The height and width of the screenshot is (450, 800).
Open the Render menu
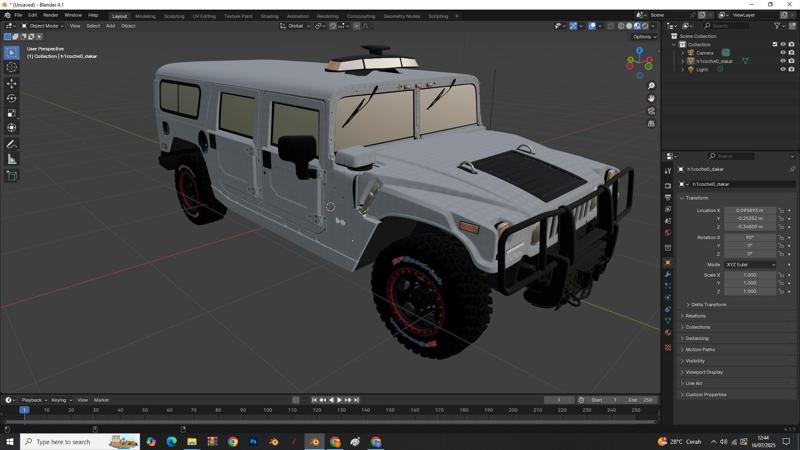50,15
